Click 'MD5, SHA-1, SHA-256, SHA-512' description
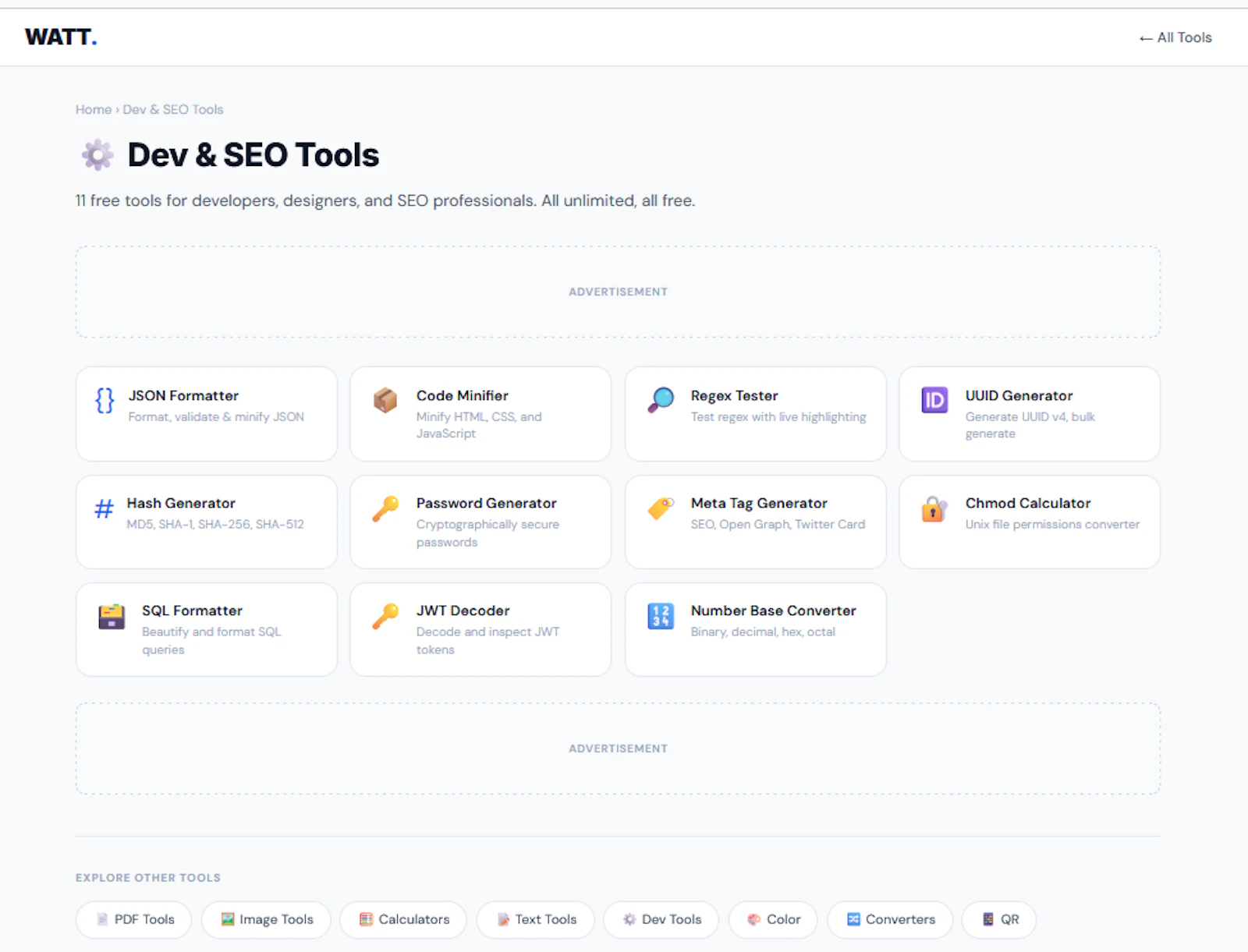Screen dimensions: 1248x952 pyautogui.click(x=215, y=525)
